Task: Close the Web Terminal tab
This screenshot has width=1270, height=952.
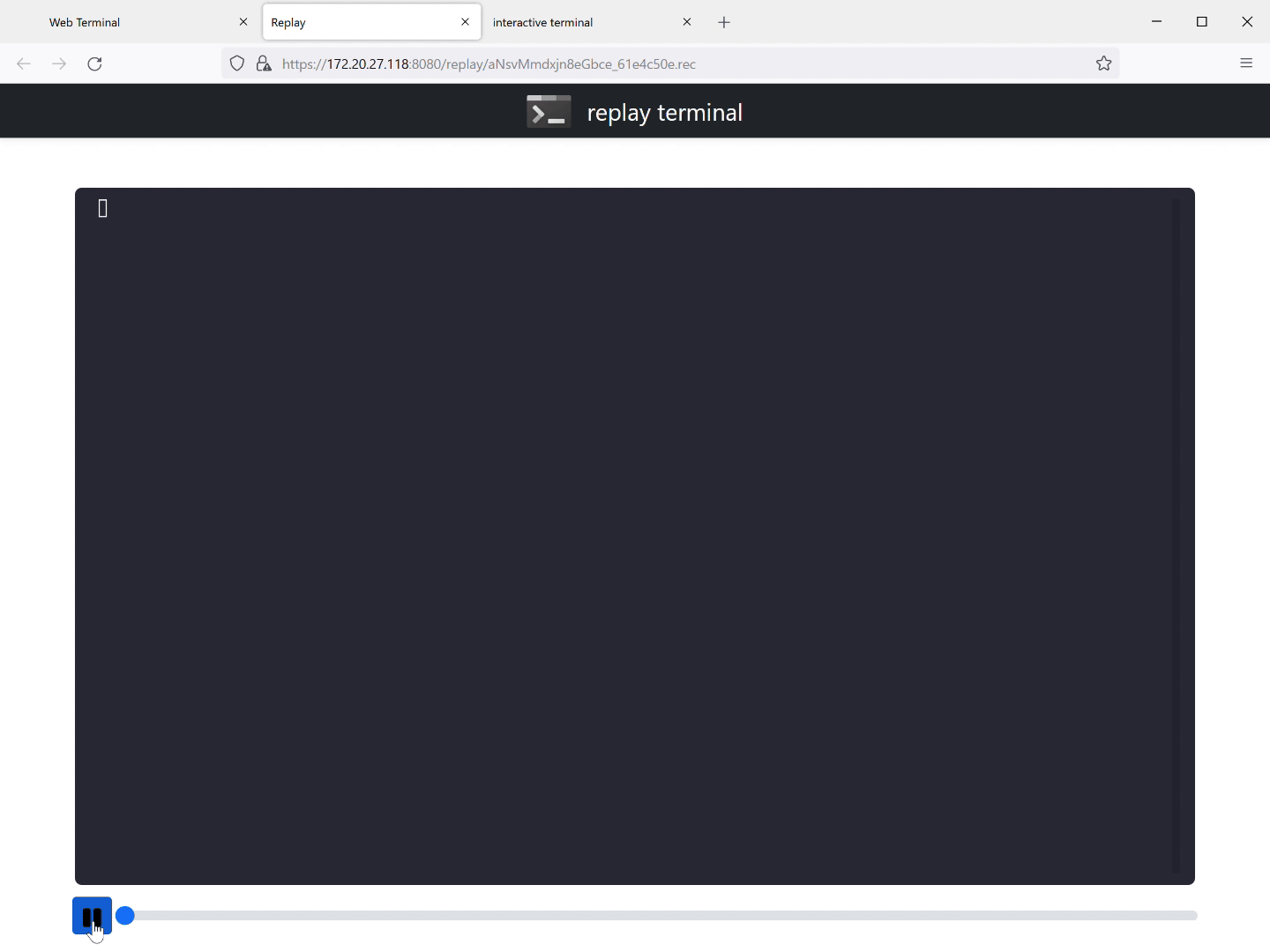Action: 243,22
